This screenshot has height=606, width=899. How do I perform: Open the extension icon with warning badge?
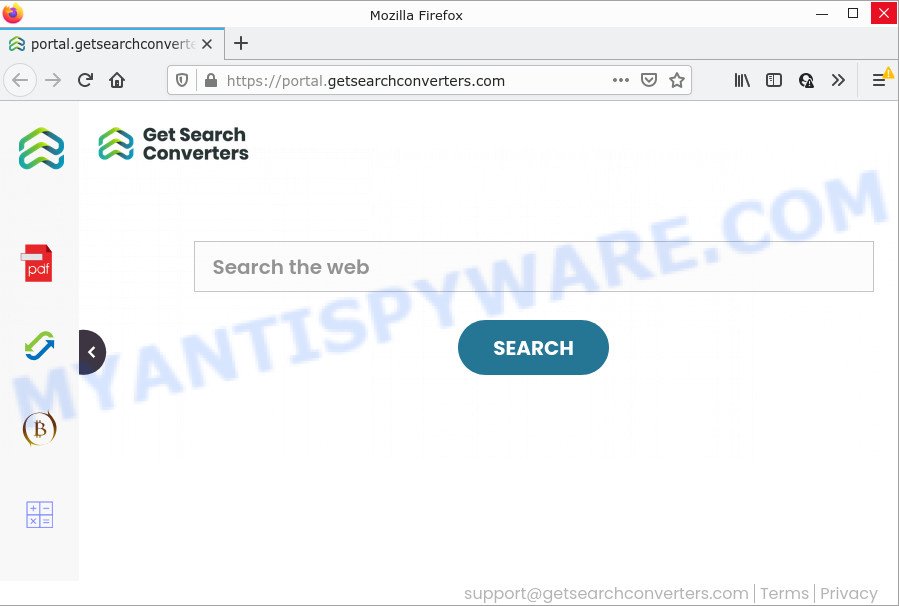click(x=806, y=80)
